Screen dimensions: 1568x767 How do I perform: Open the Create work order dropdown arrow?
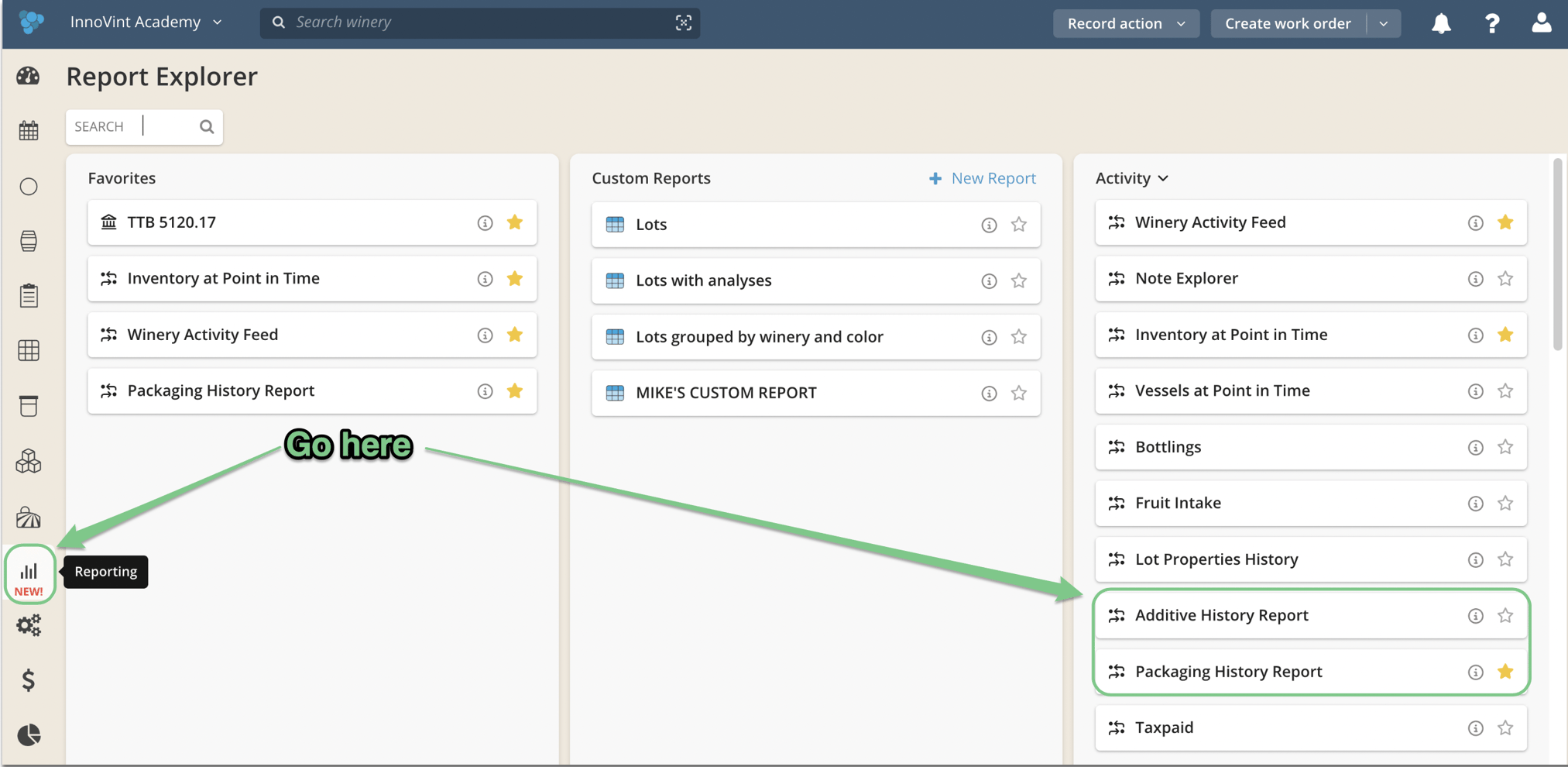click(x=1384, y=23)
